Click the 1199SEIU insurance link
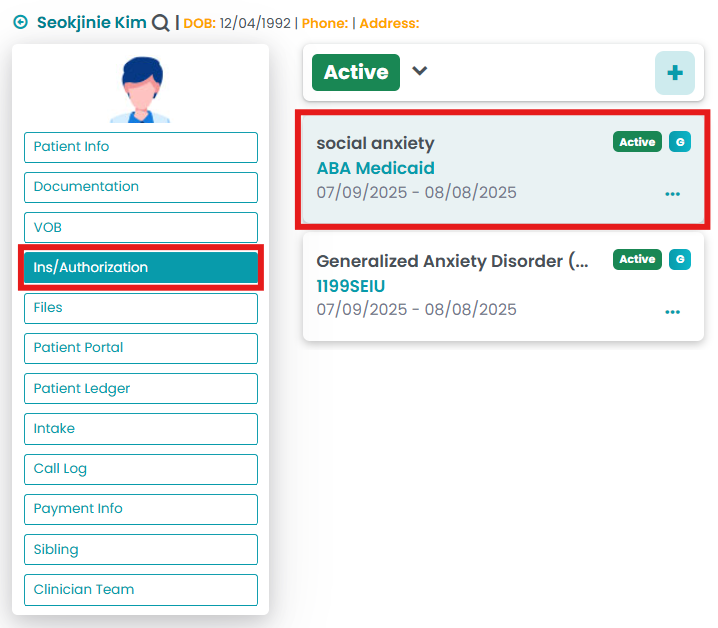The width and height of the screenshot is (718, 628). point(351,286)
